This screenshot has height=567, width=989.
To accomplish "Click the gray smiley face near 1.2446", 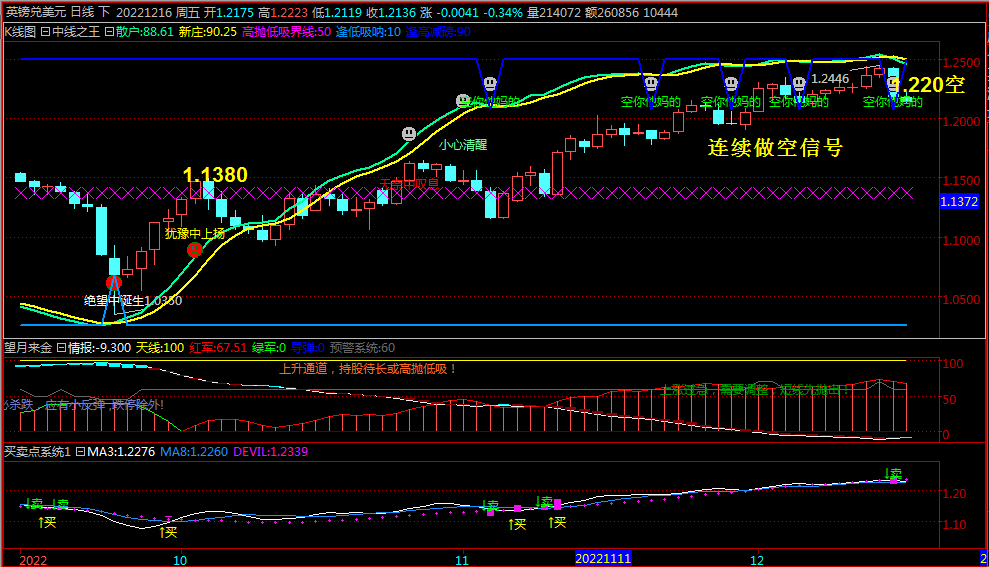I will pos(799,84).
